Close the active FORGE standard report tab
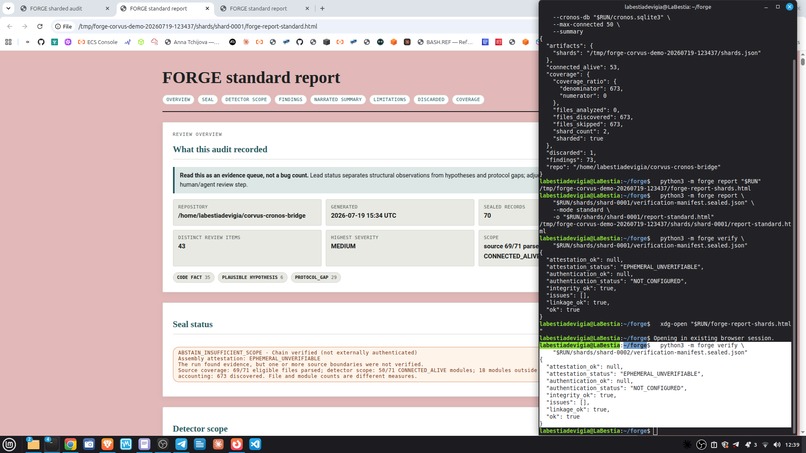806x453 pixels. 207,9
